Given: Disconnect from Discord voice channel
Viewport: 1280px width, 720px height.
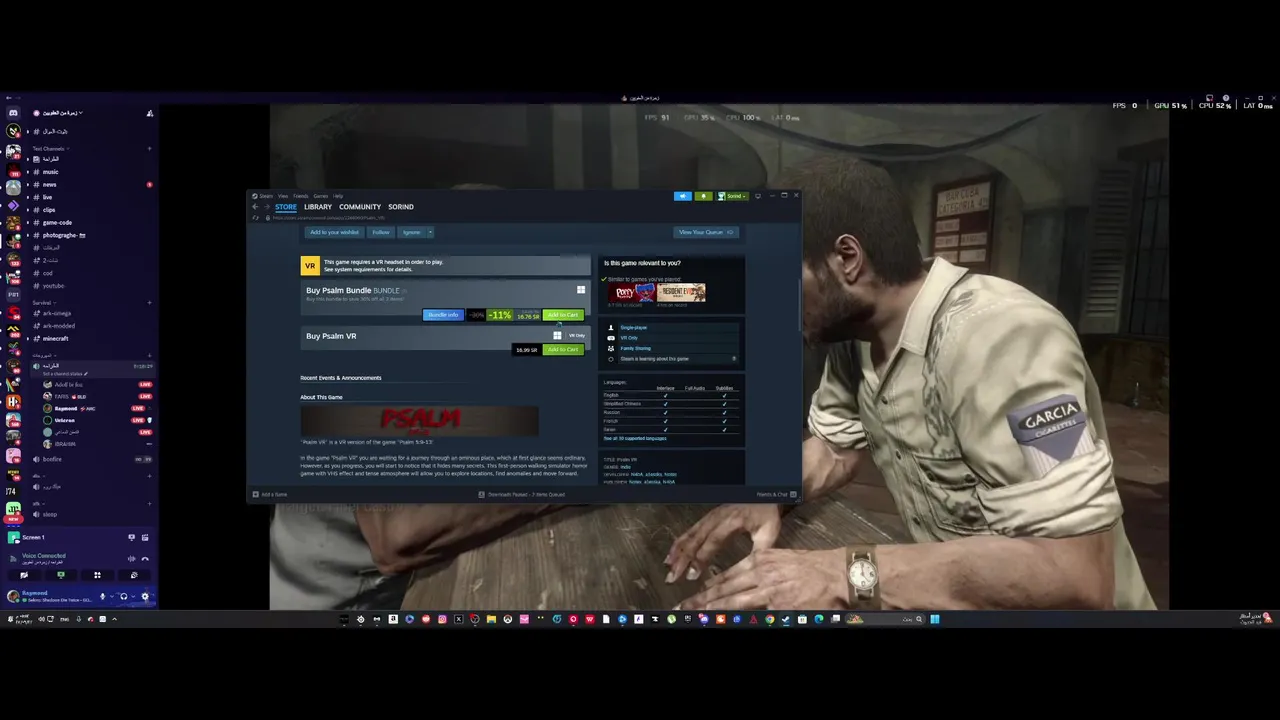Looking at the screenshot, I should point(145,559).
